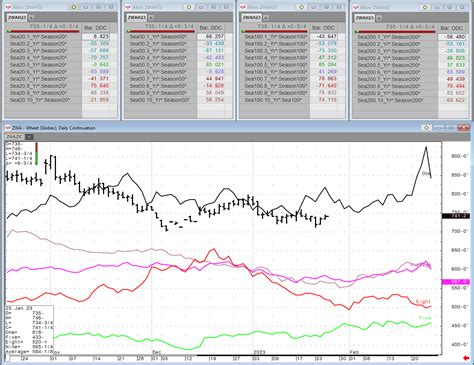Viewport: 474px width, 365px height.
Task: Click the CQG logo icon of the Sea100 monitor window
Action: point(243,7)
